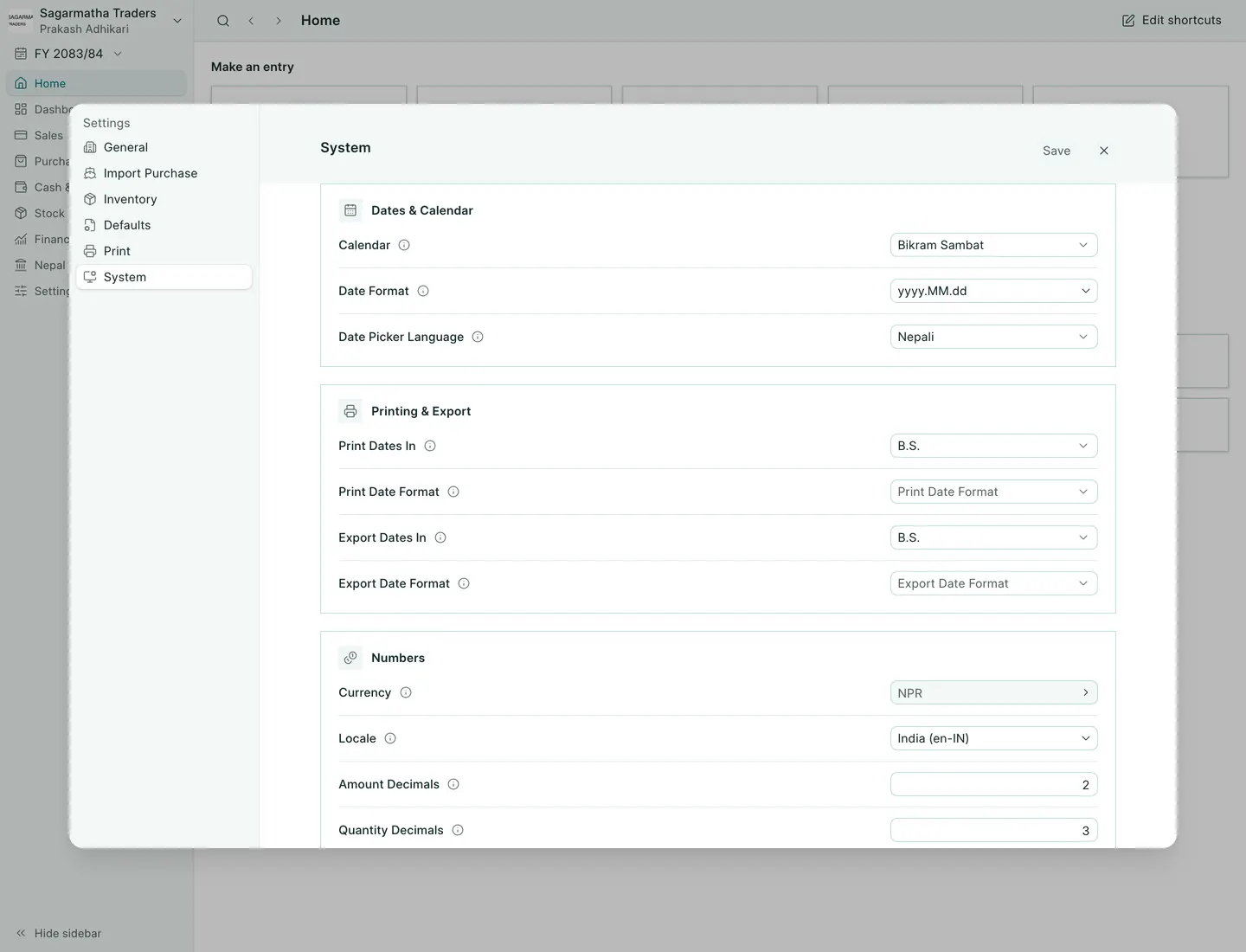The width and height of the screenshot is (1246, 952).
Task: Select the System settings tab
Action: [x=164, y=277]
